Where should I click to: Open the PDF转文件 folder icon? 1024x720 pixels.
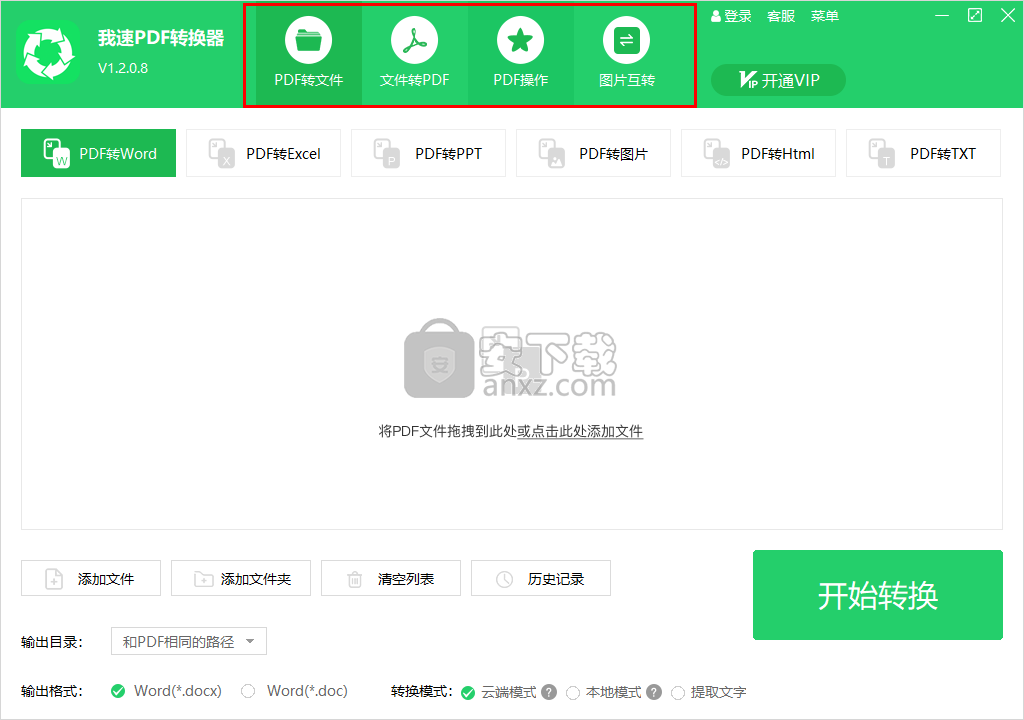308,41
